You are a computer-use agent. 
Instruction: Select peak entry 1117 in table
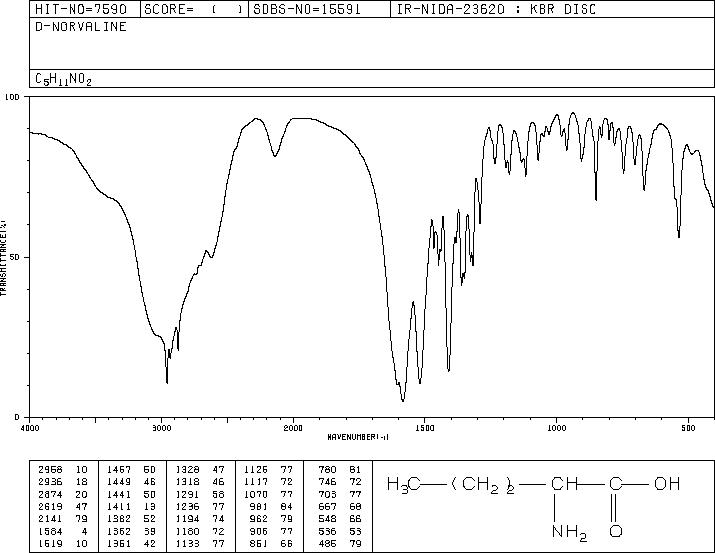(x=268, y=481)
